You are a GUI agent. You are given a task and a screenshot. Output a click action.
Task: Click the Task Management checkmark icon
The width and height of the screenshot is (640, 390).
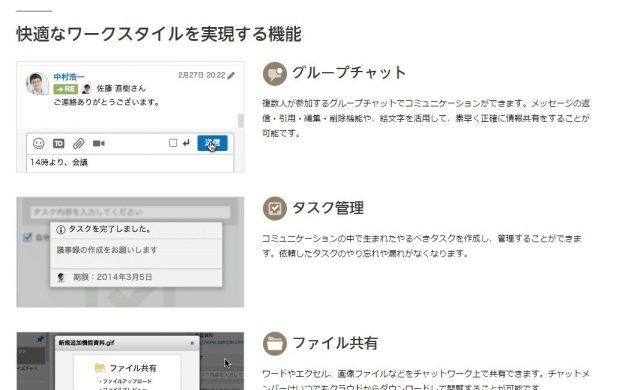click(275, 208)
